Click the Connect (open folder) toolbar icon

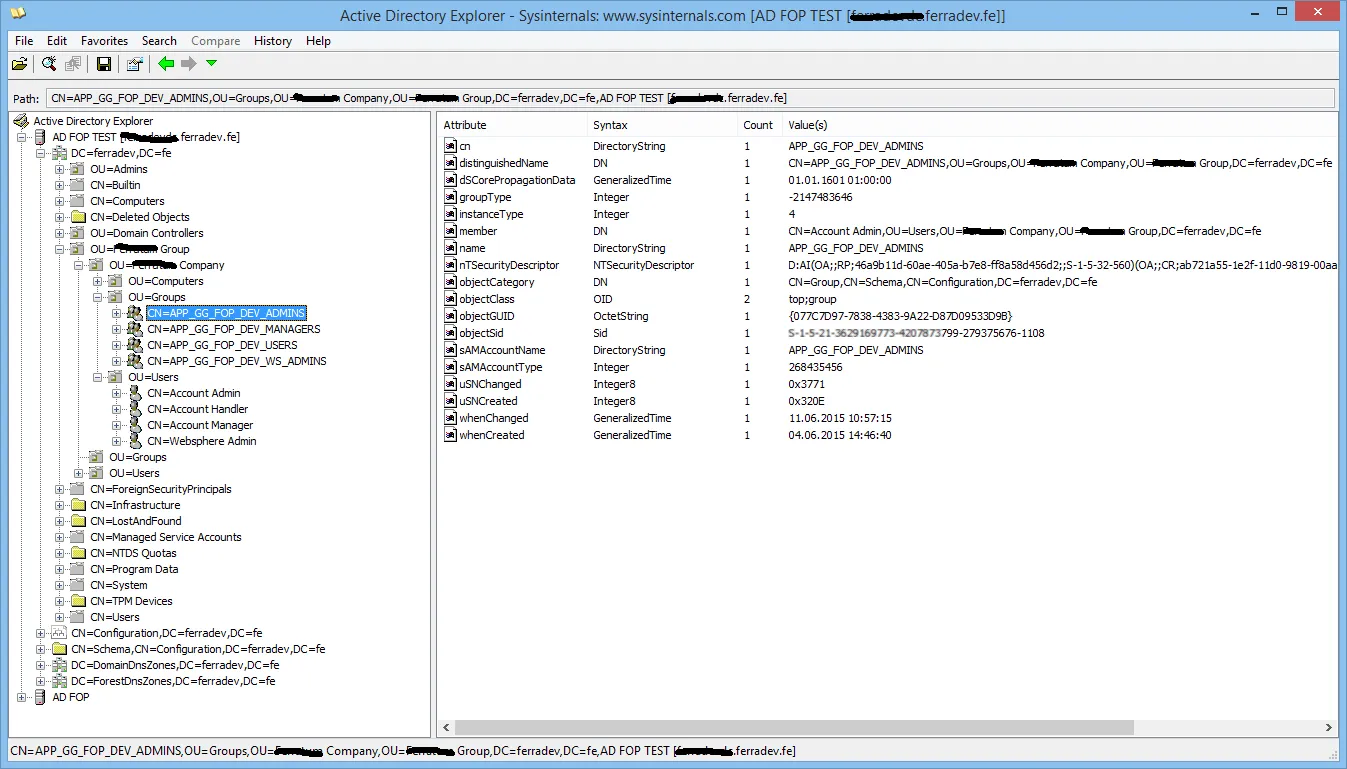[19, 64]
